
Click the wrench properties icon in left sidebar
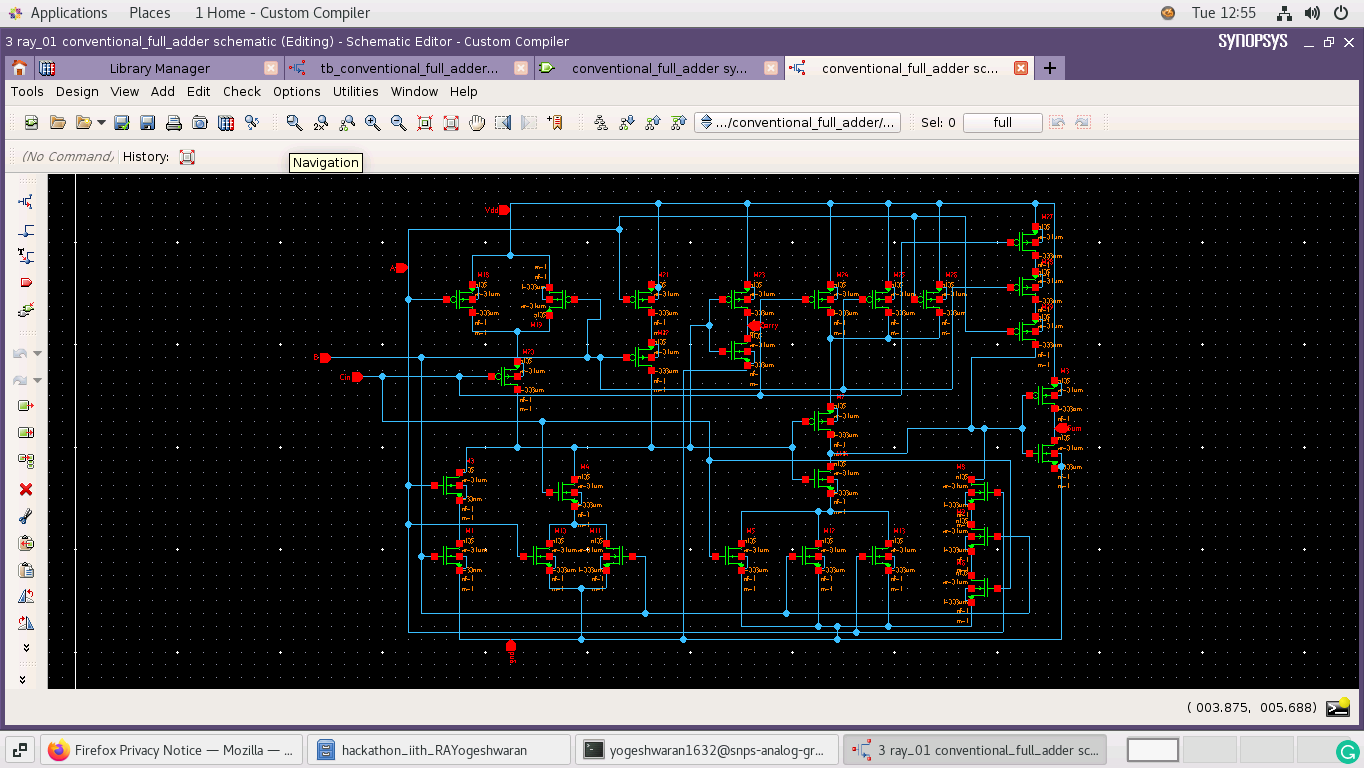pyautogui.click(x=26, y=516)
